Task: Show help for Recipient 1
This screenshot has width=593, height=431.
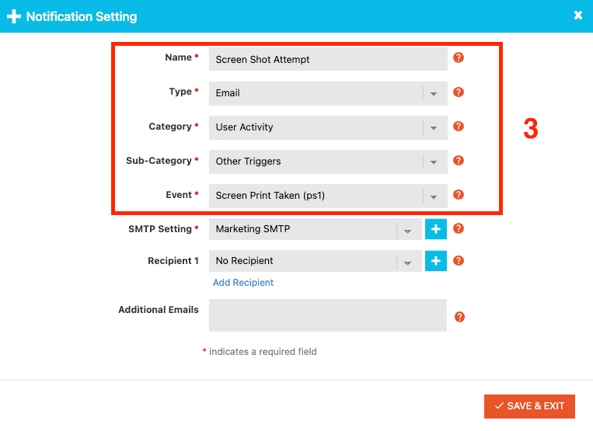Action: 458,260
